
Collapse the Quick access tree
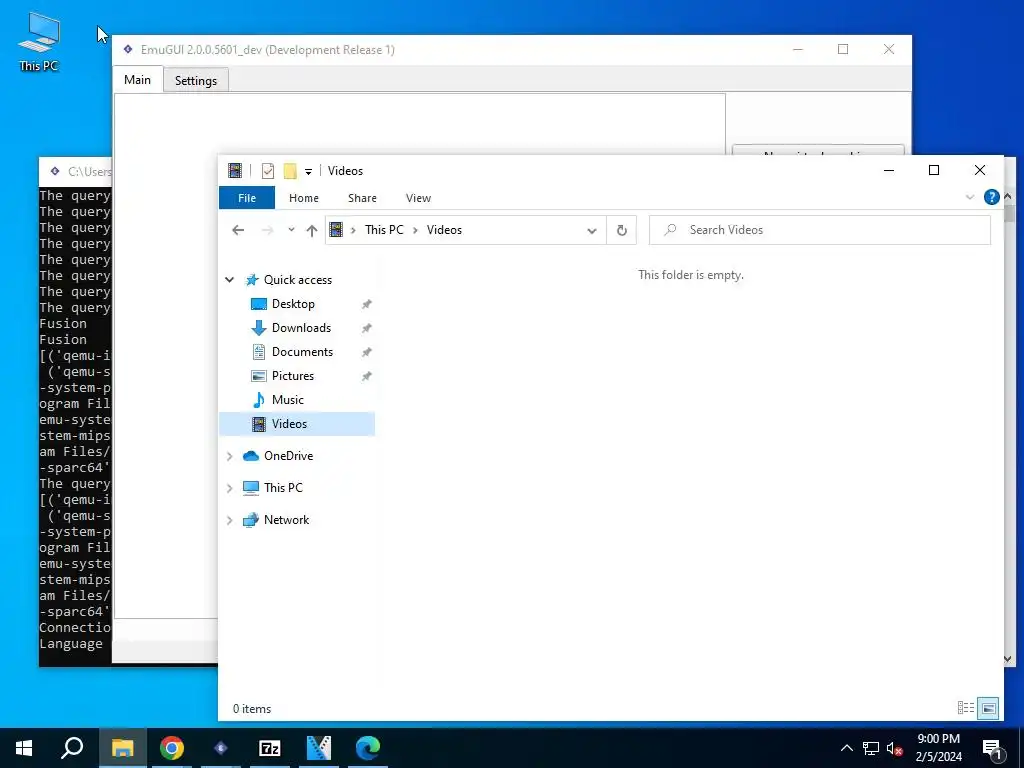(x=229, y=280)
